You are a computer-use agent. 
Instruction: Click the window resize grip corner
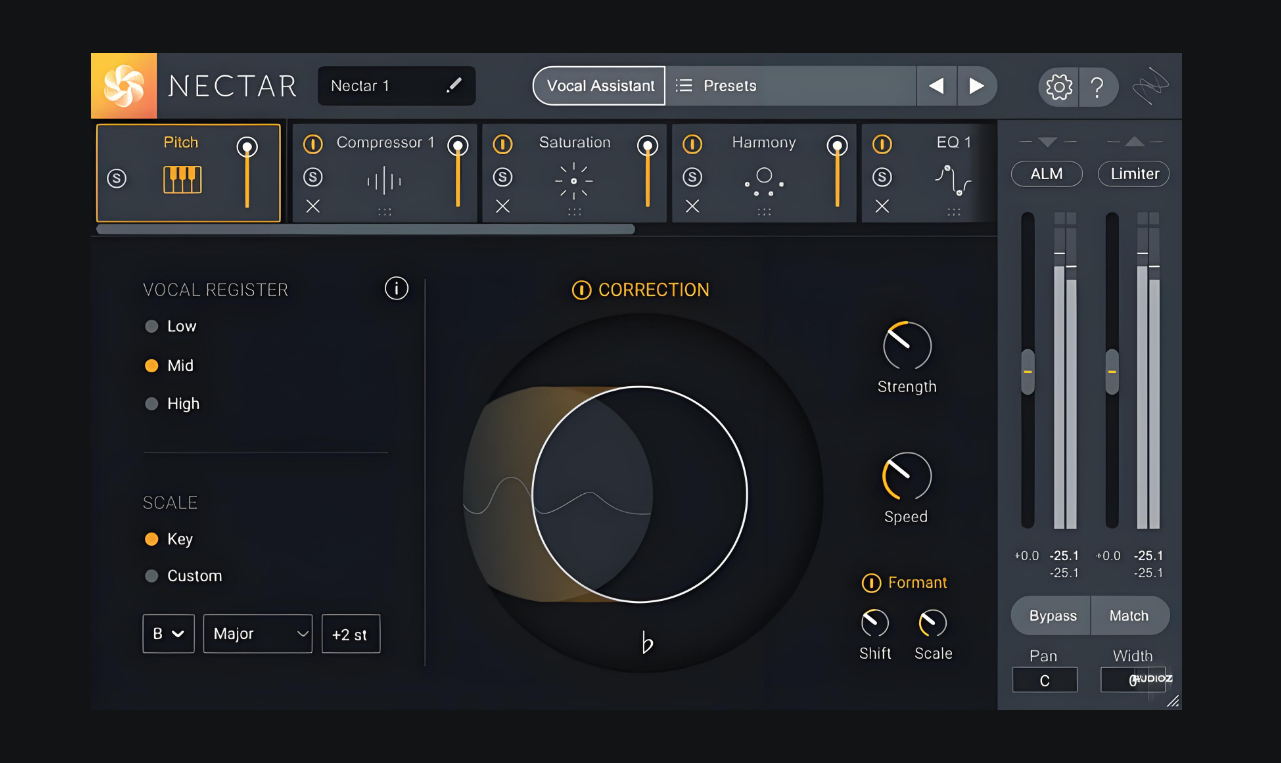tap(1173, 701)
